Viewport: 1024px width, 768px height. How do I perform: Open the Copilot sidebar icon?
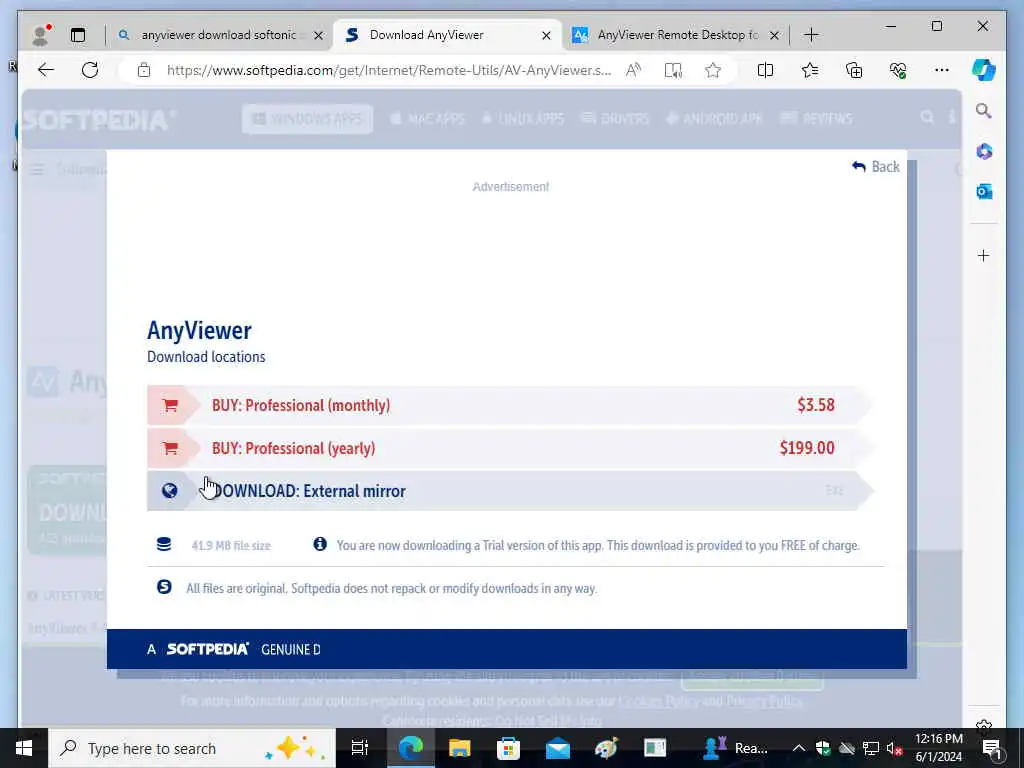click(x=983, y=69)
